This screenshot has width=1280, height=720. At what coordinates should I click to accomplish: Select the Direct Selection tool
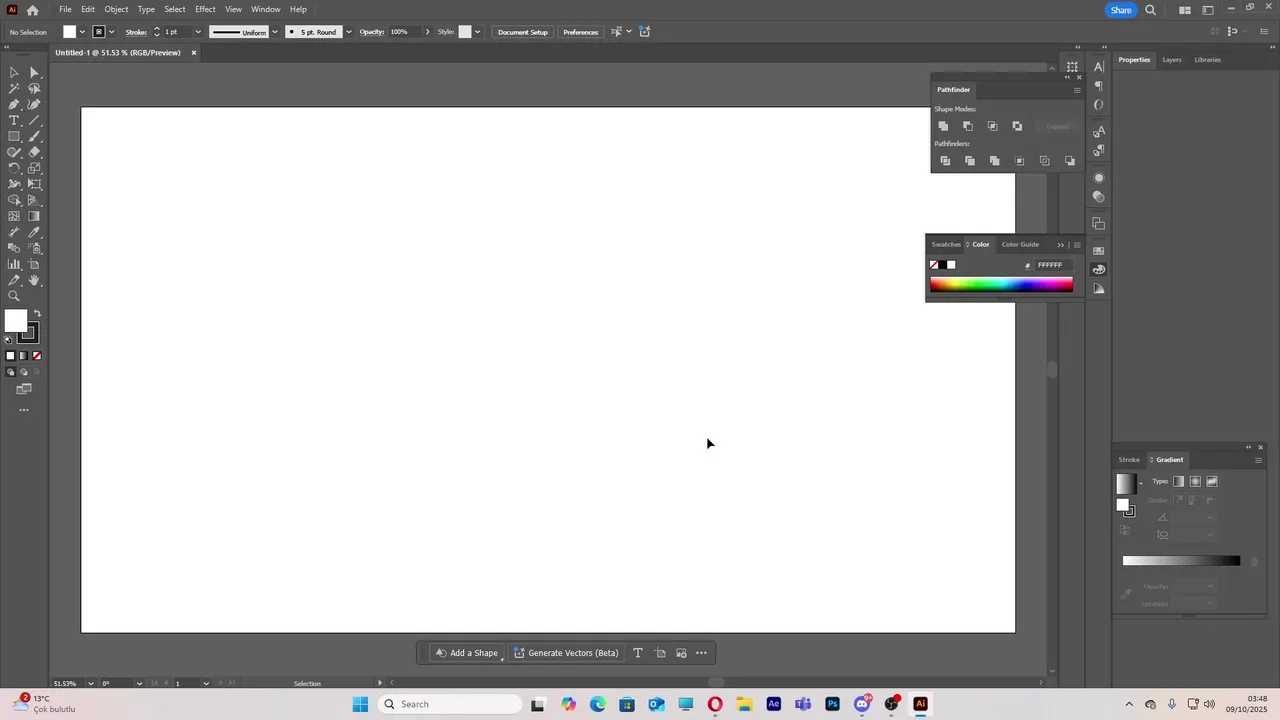34,72
